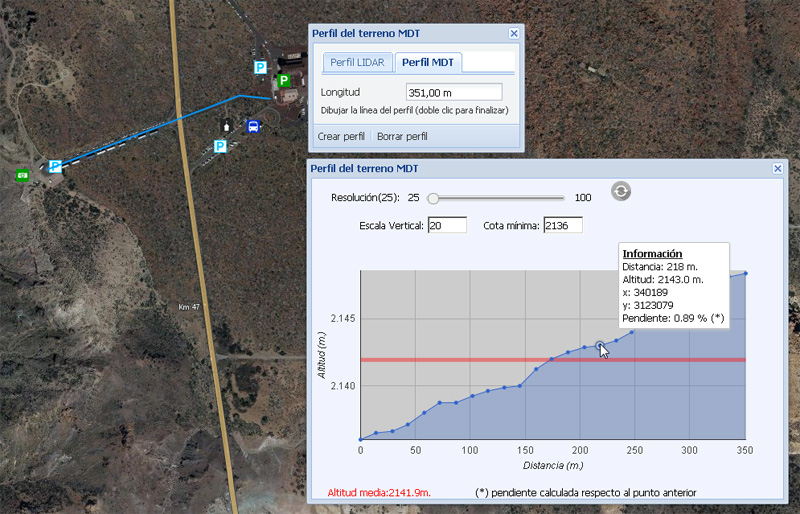Click the blue parking icon left of green marker

[x=260, y=67]
